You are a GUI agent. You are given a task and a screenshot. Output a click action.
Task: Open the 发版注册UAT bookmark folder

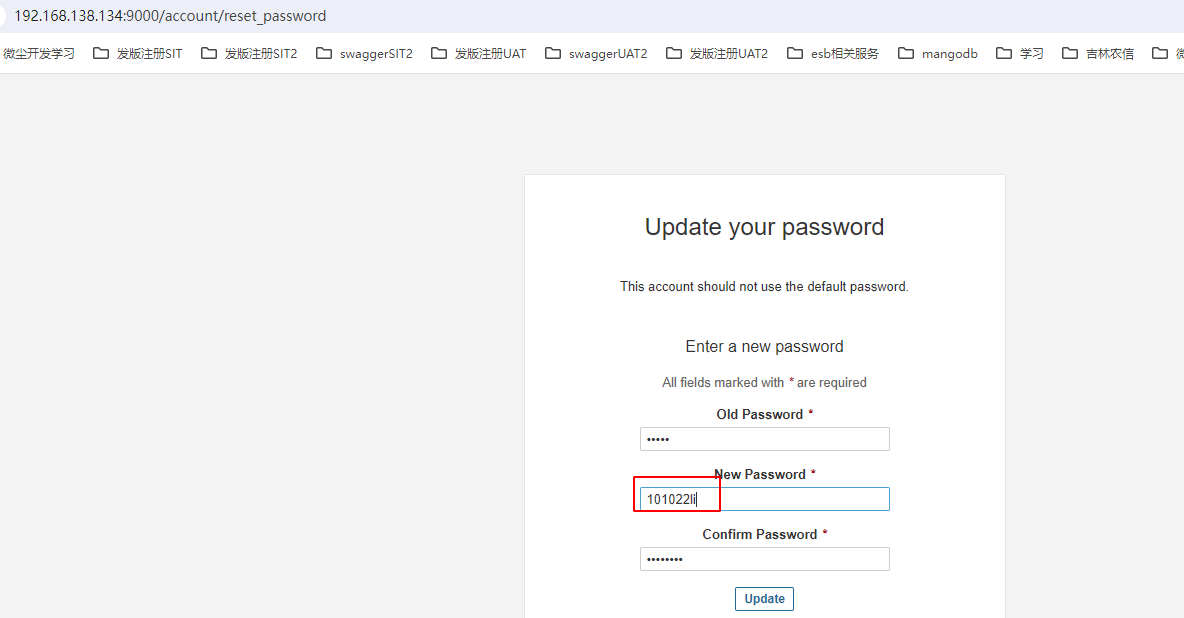[479, 53]
